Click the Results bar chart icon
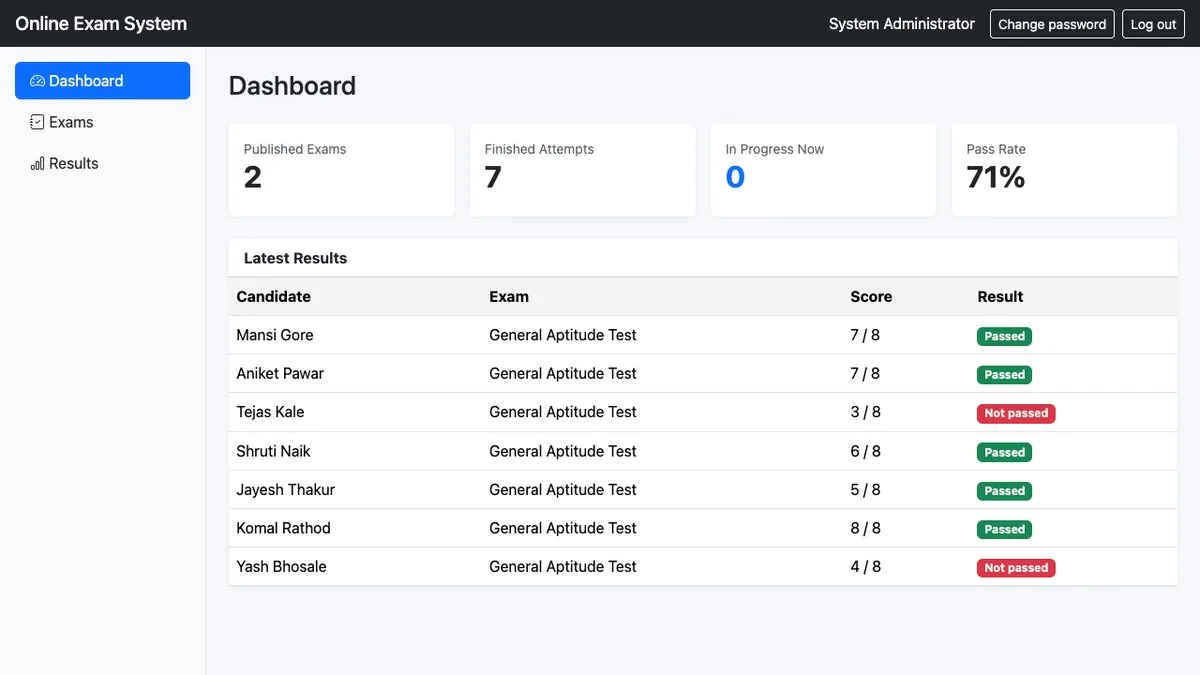 (37, 163)
